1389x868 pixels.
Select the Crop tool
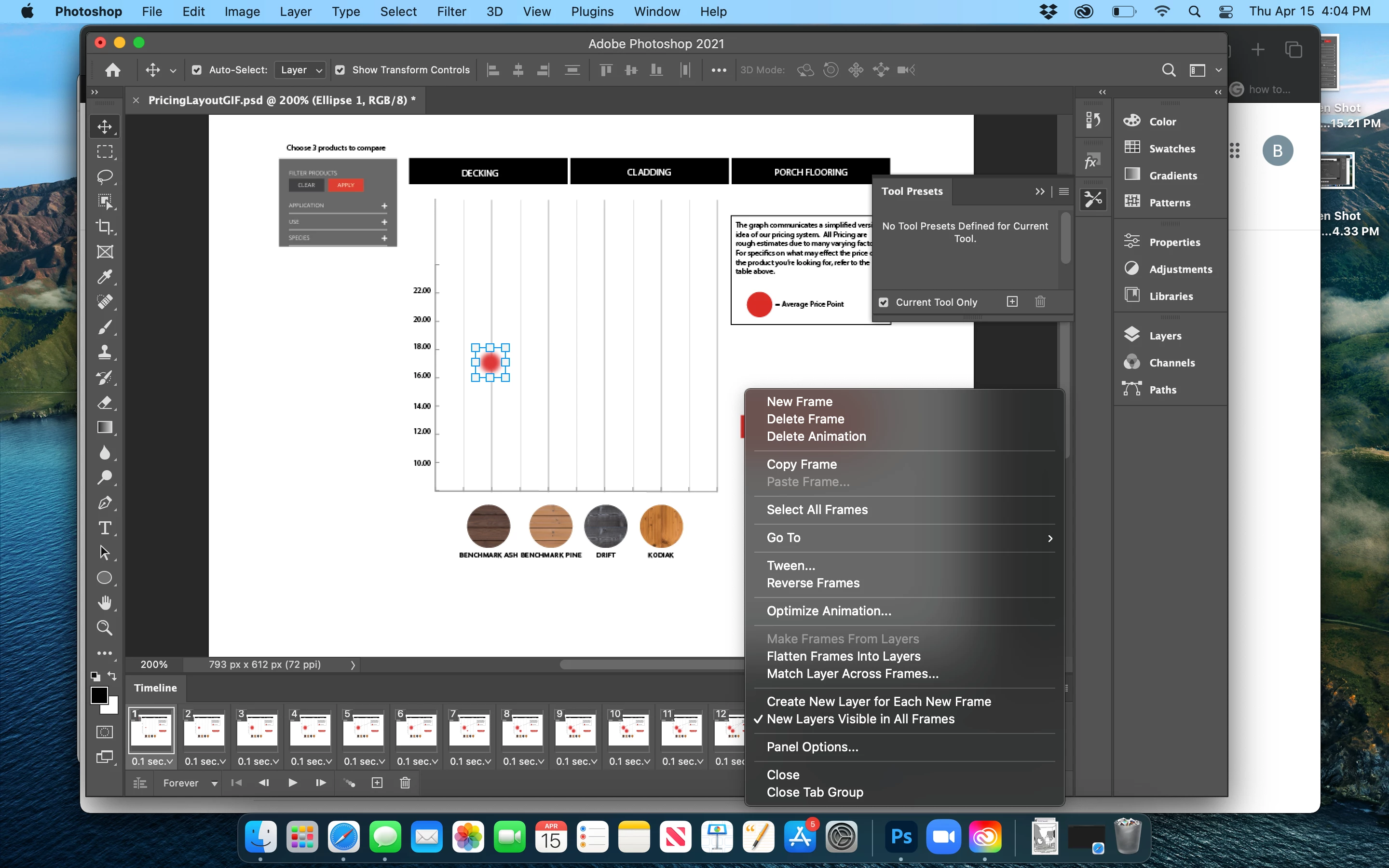(x=105, y=227)
